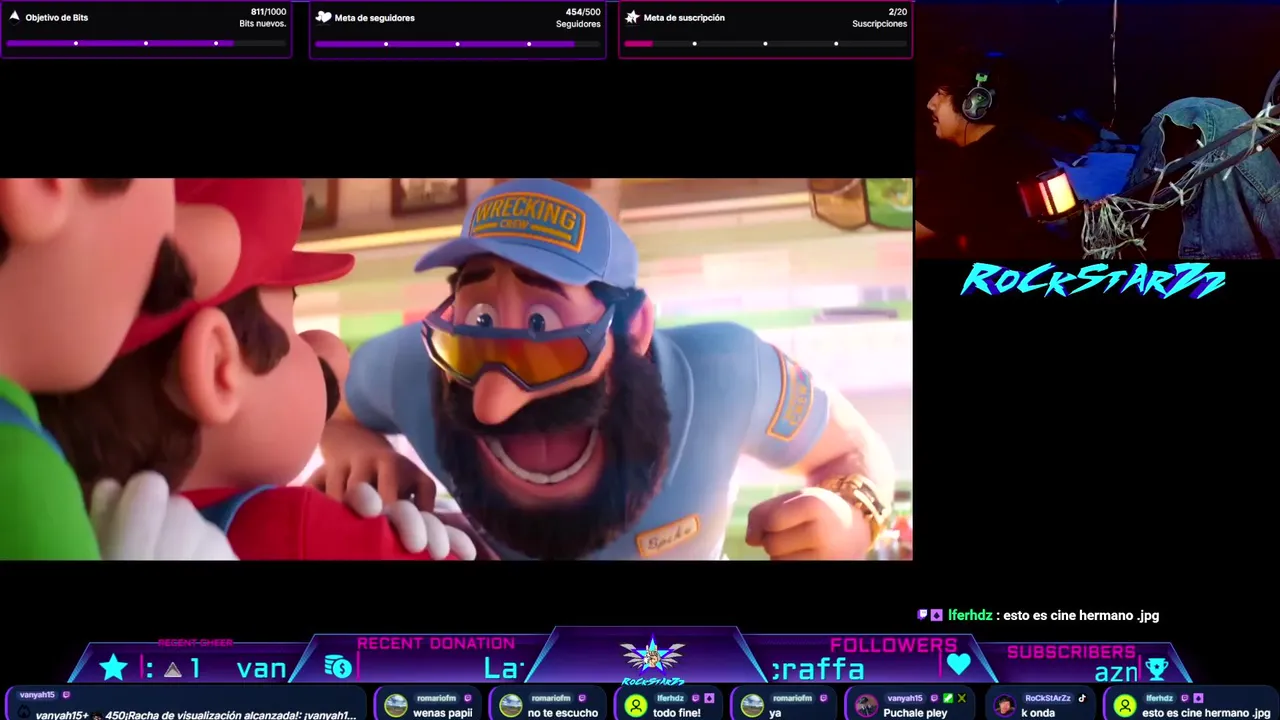Click the Mario movie video frame
This screenshot has width=1280, height=720.
pyautogui.click(x=456, y=369)
